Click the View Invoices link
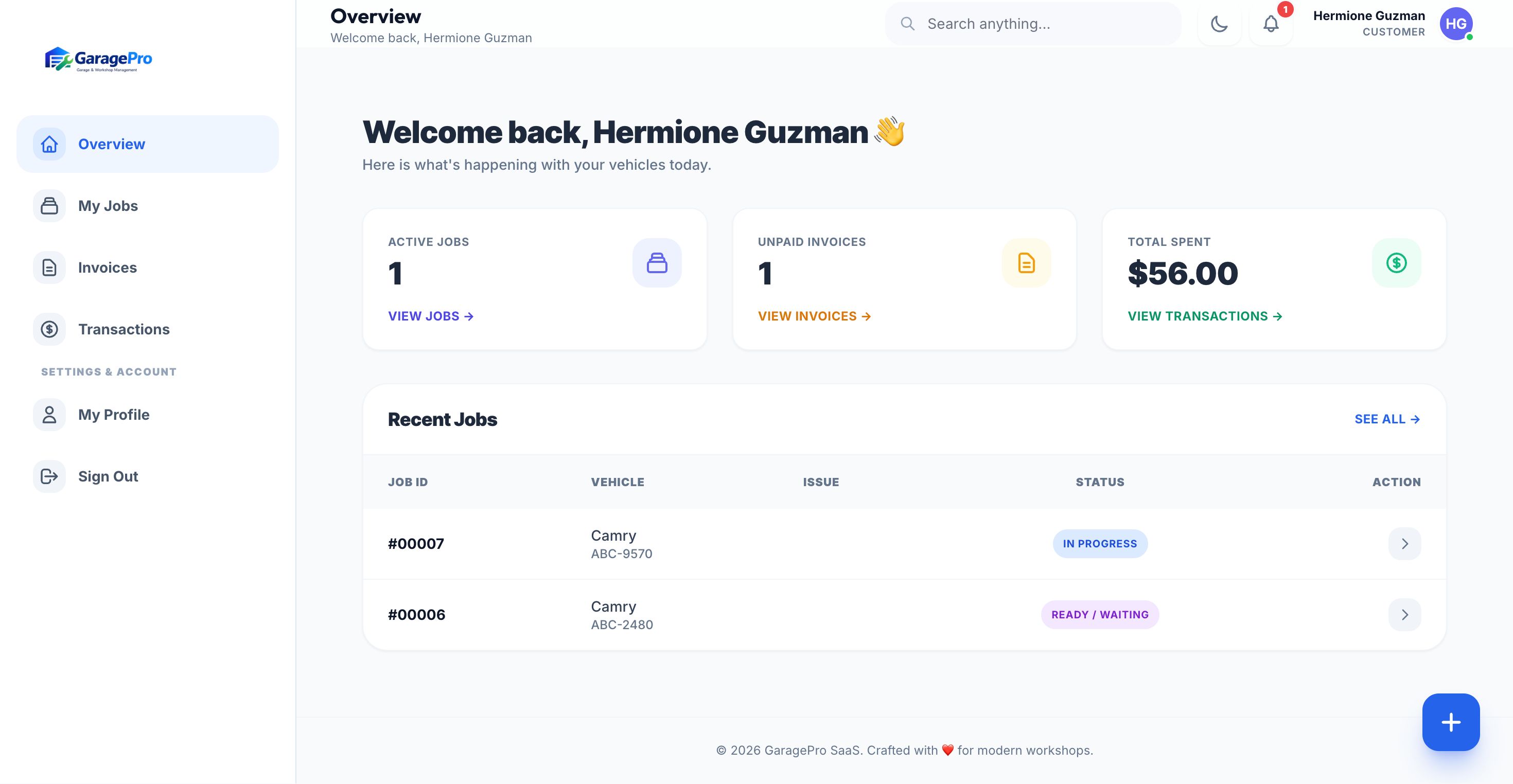Screen dimensions: 1513x784 tap(814, 316)
